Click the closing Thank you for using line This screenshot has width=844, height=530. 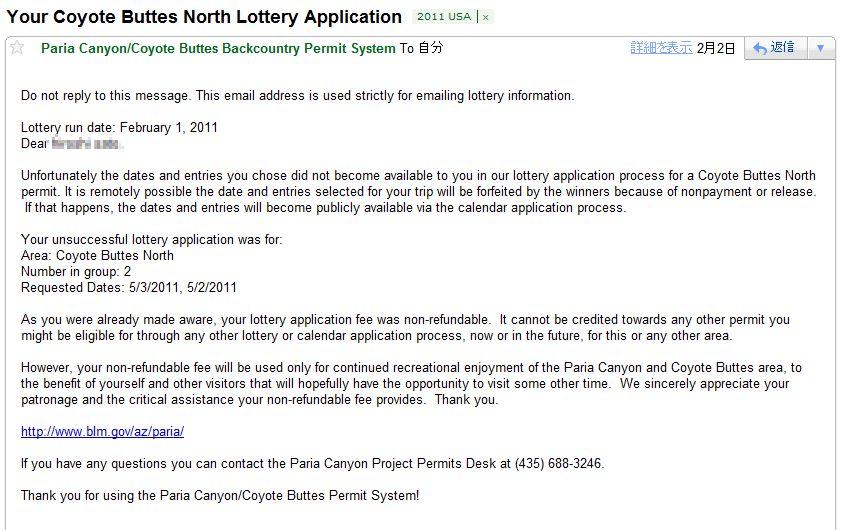220,496
